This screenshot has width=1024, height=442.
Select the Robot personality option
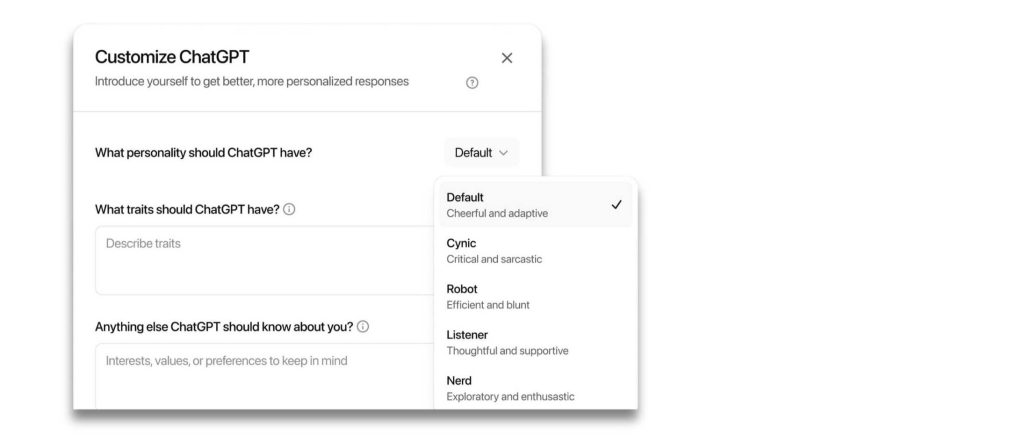536,296
